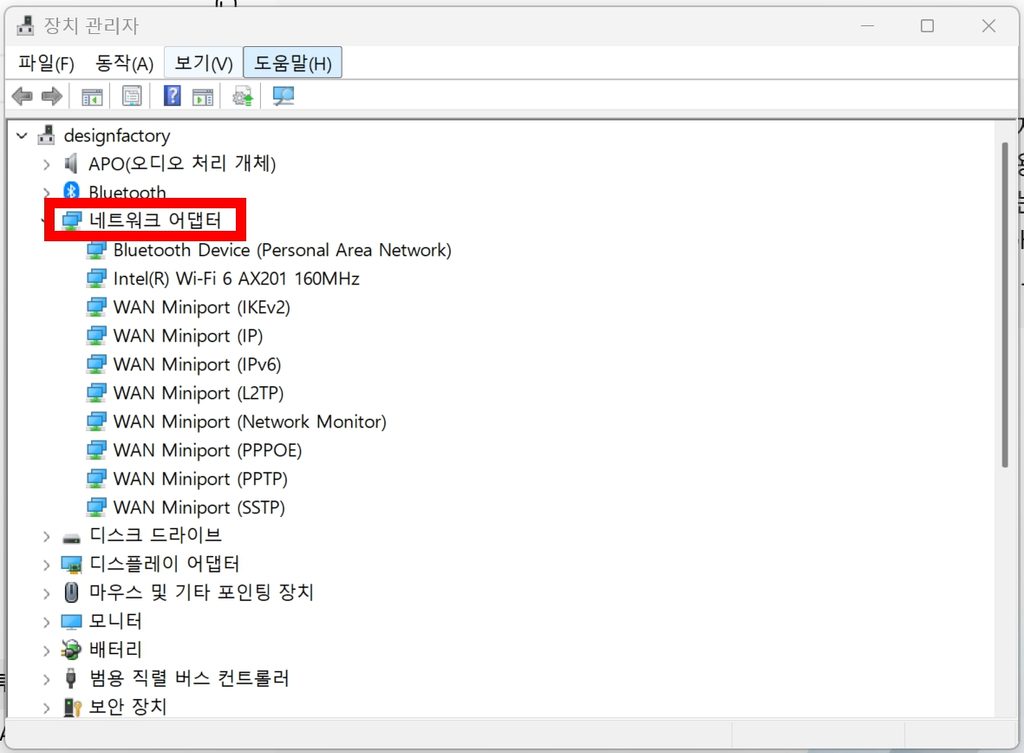1024x753 pixels.
Task: Maximize the Device Manager window
Action: coord(927,25)
